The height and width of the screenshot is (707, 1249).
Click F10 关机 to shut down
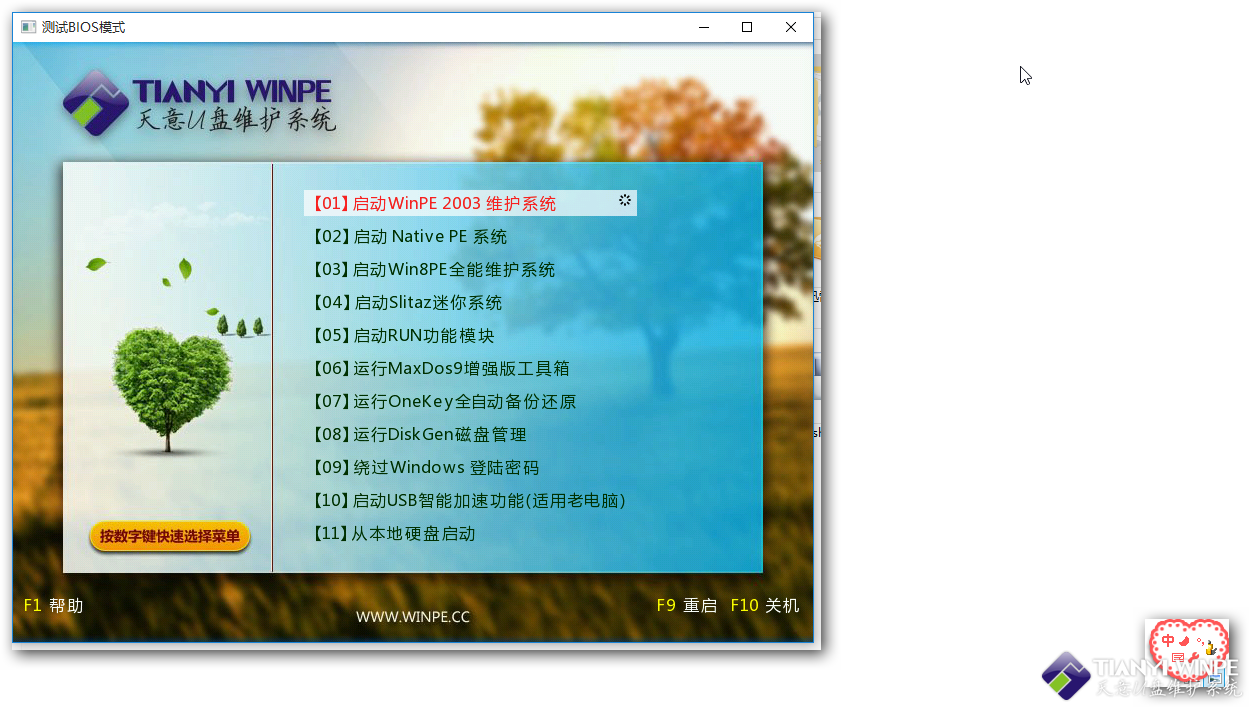[x=765, y=606]
